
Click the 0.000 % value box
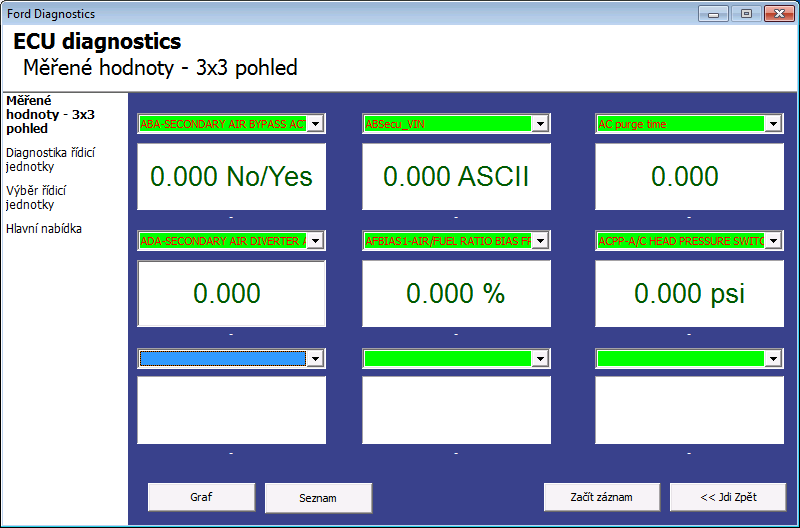pos(456,293)
